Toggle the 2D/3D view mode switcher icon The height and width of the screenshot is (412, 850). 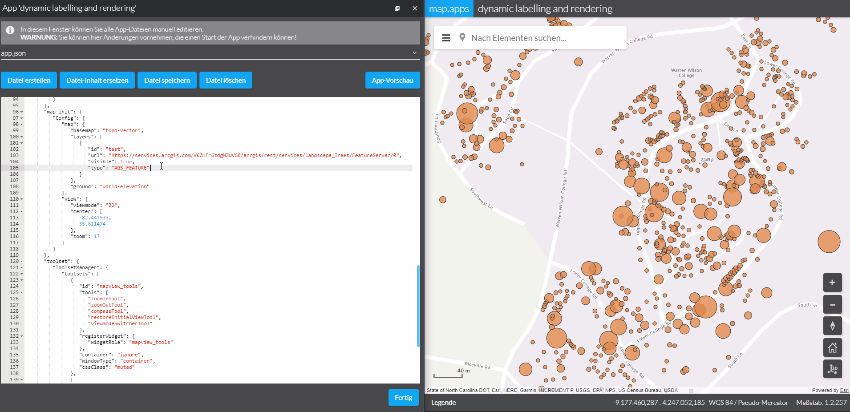tap(832, 369)
